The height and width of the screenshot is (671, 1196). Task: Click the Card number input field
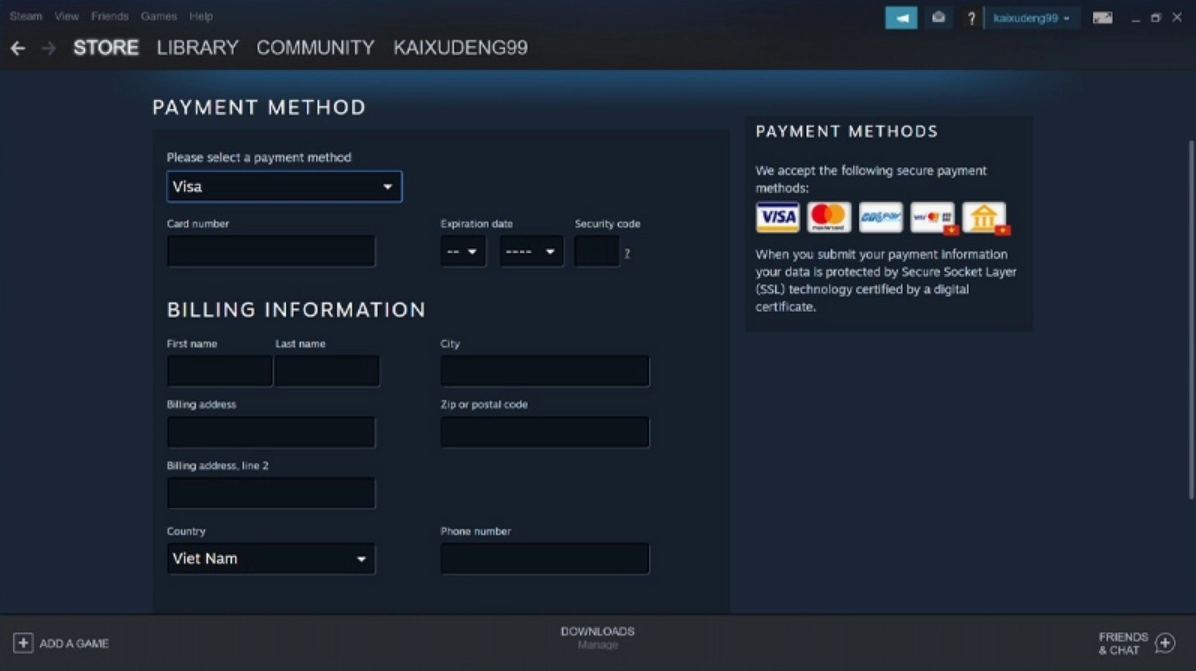tap(270, 251)
